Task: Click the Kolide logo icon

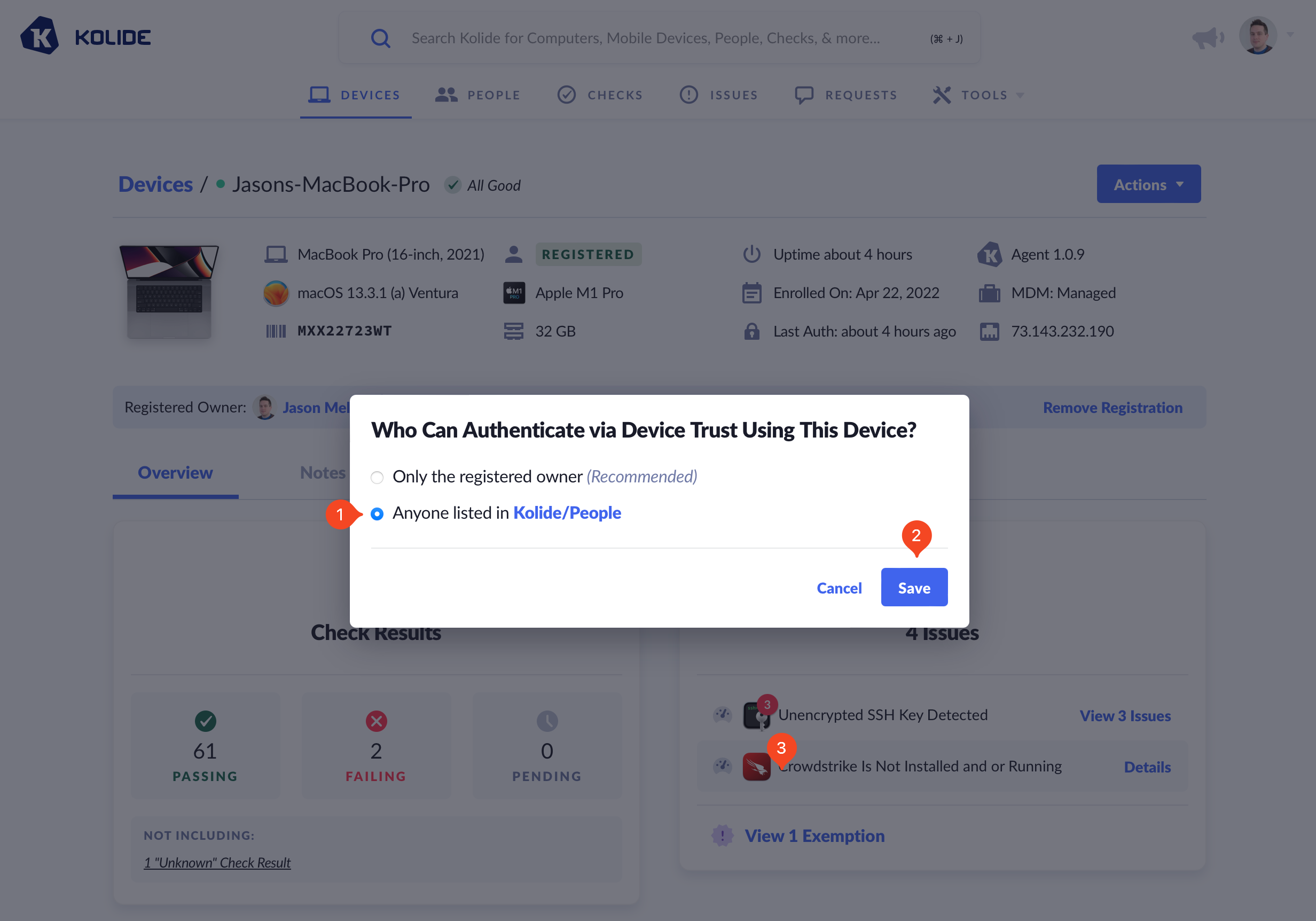Action: pyautogui.click(x=40, y=36)
